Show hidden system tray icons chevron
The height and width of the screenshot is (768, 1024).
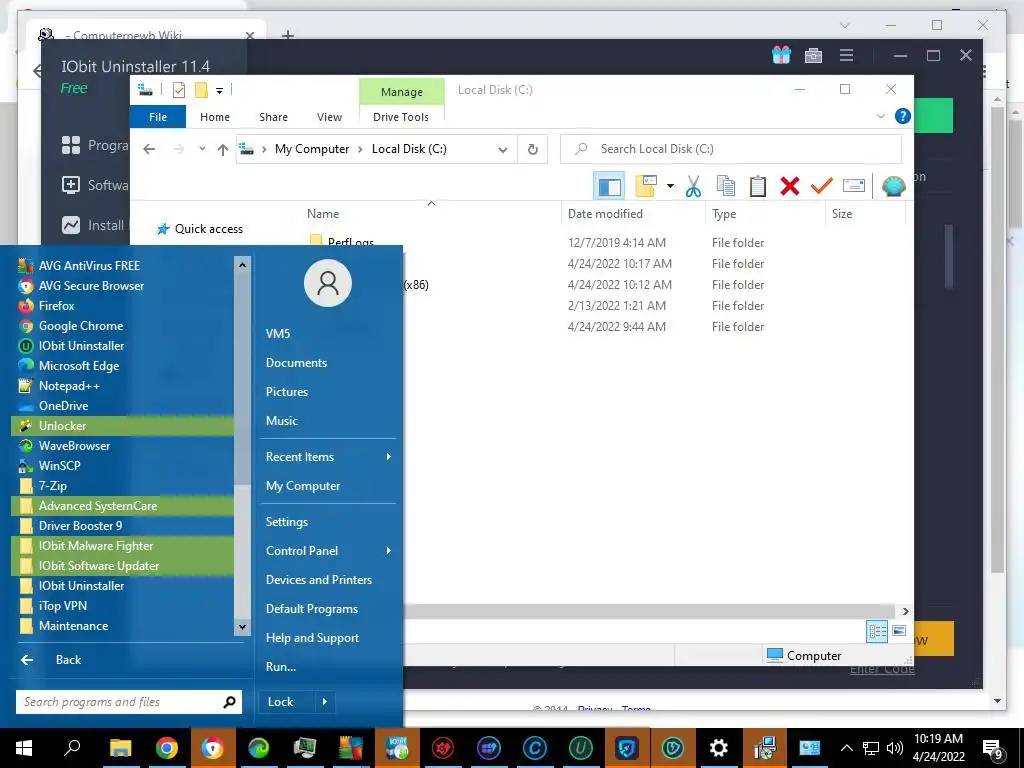pyautogui.click(x=846, y=748)
